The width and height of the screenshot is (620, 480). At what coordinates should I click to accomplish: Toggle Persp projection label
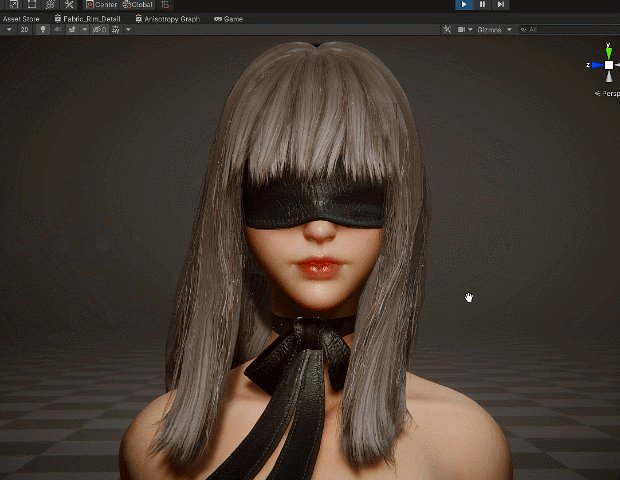pos(608,94)
